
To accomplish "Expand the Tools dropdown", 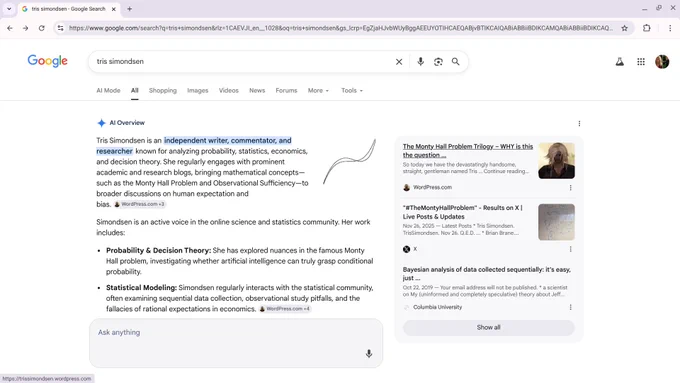I will tap(352, 90).
